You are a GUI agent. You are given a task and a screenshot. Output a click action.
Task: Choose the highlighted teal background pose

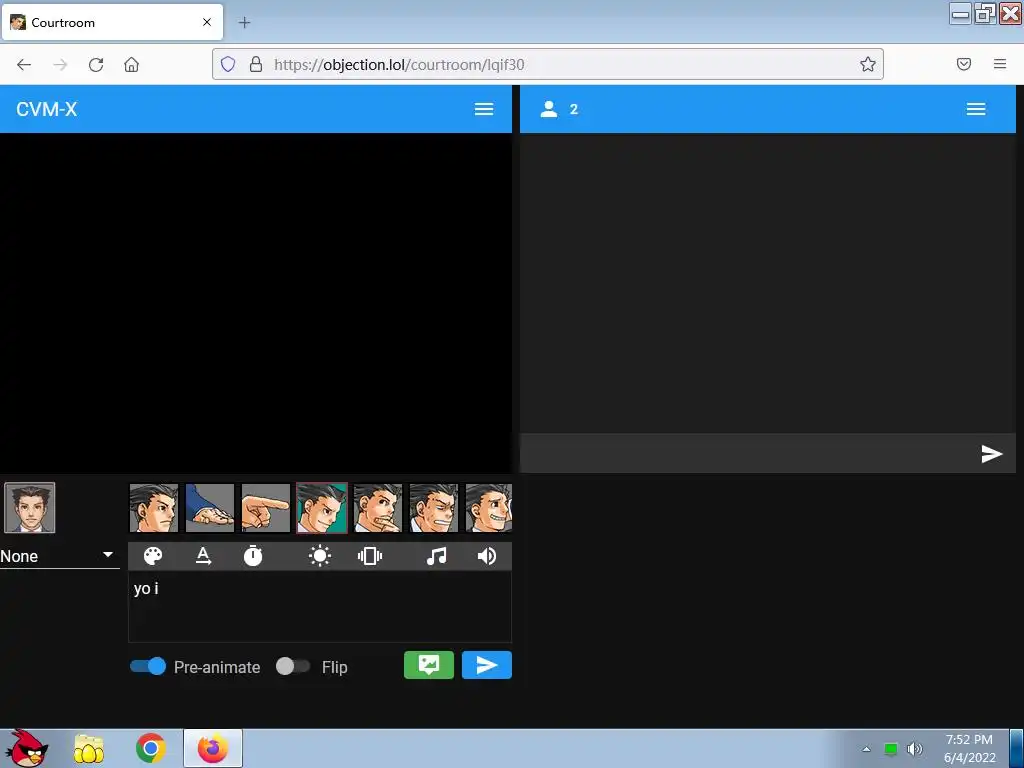(x=322, y=508)
